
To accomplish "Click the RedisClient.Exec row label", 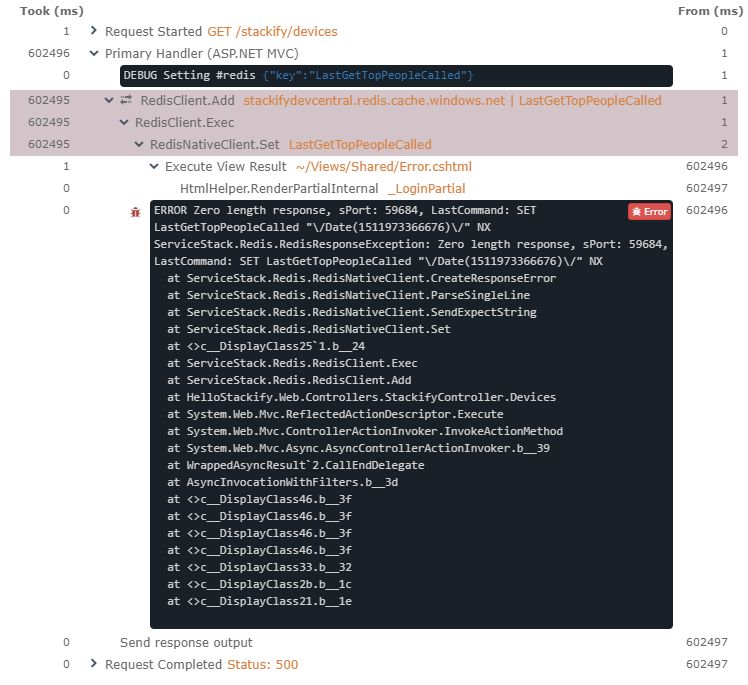I will [185, 123].
